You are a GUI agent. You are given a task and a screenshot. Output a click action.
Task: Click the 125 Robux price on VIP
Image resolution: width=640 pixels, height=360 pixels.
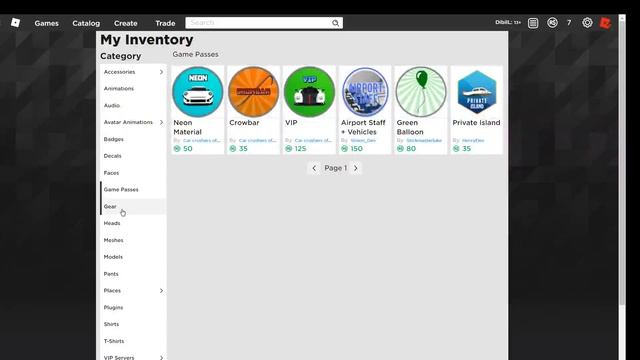point(300,149)
